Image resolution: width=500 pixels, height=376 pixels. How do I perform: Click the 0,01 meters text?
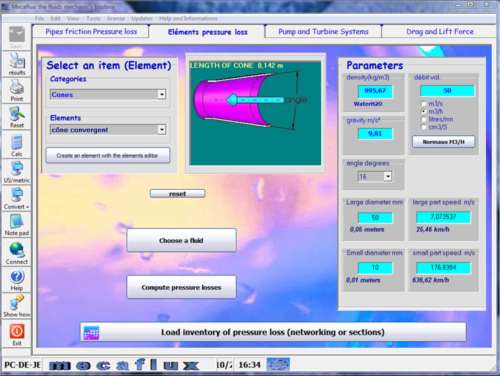pos(363,280)
